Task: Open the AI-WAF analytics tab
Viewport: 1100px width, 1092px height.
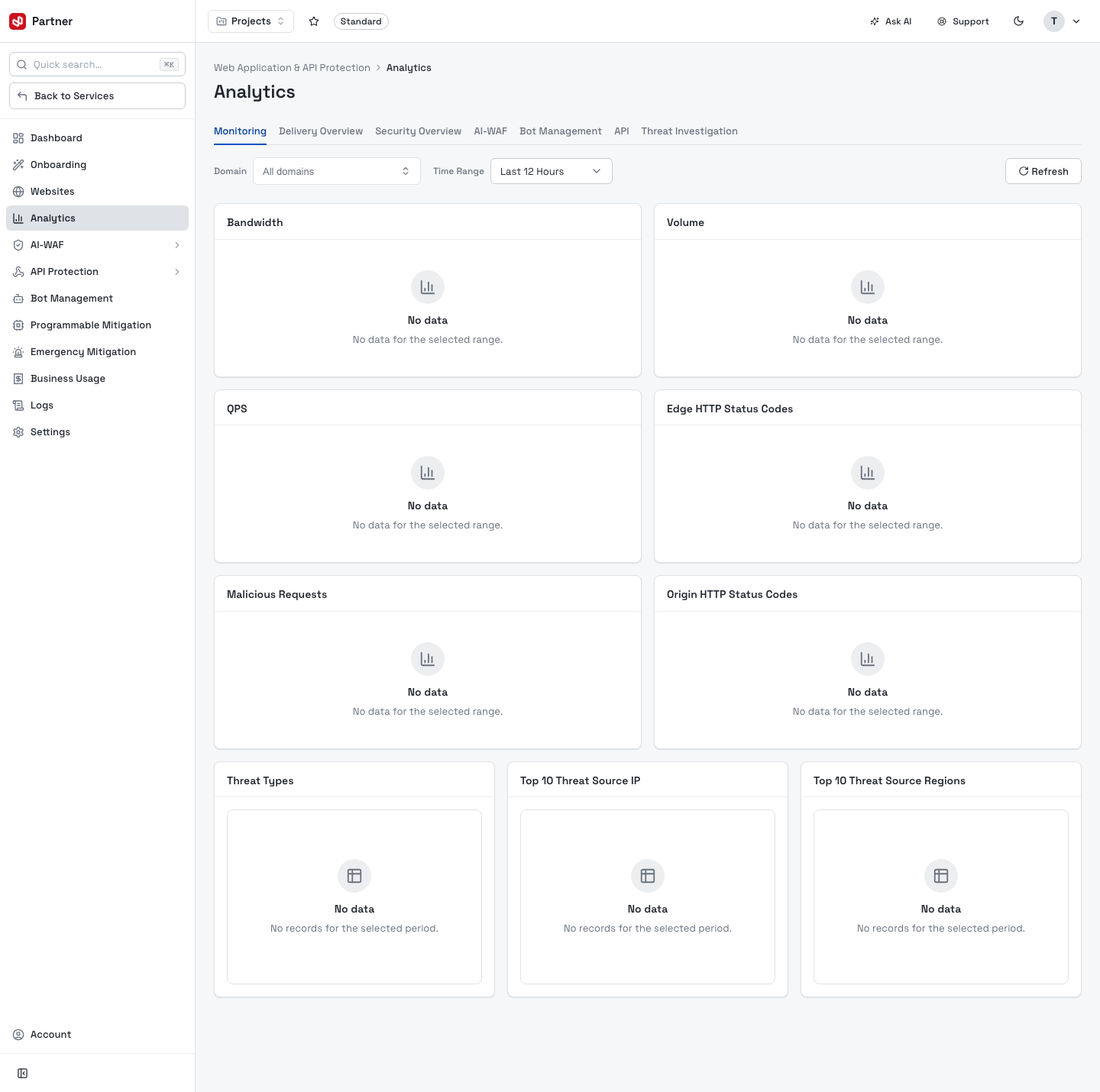Action: pyautogui.click(x=490, y=131)
